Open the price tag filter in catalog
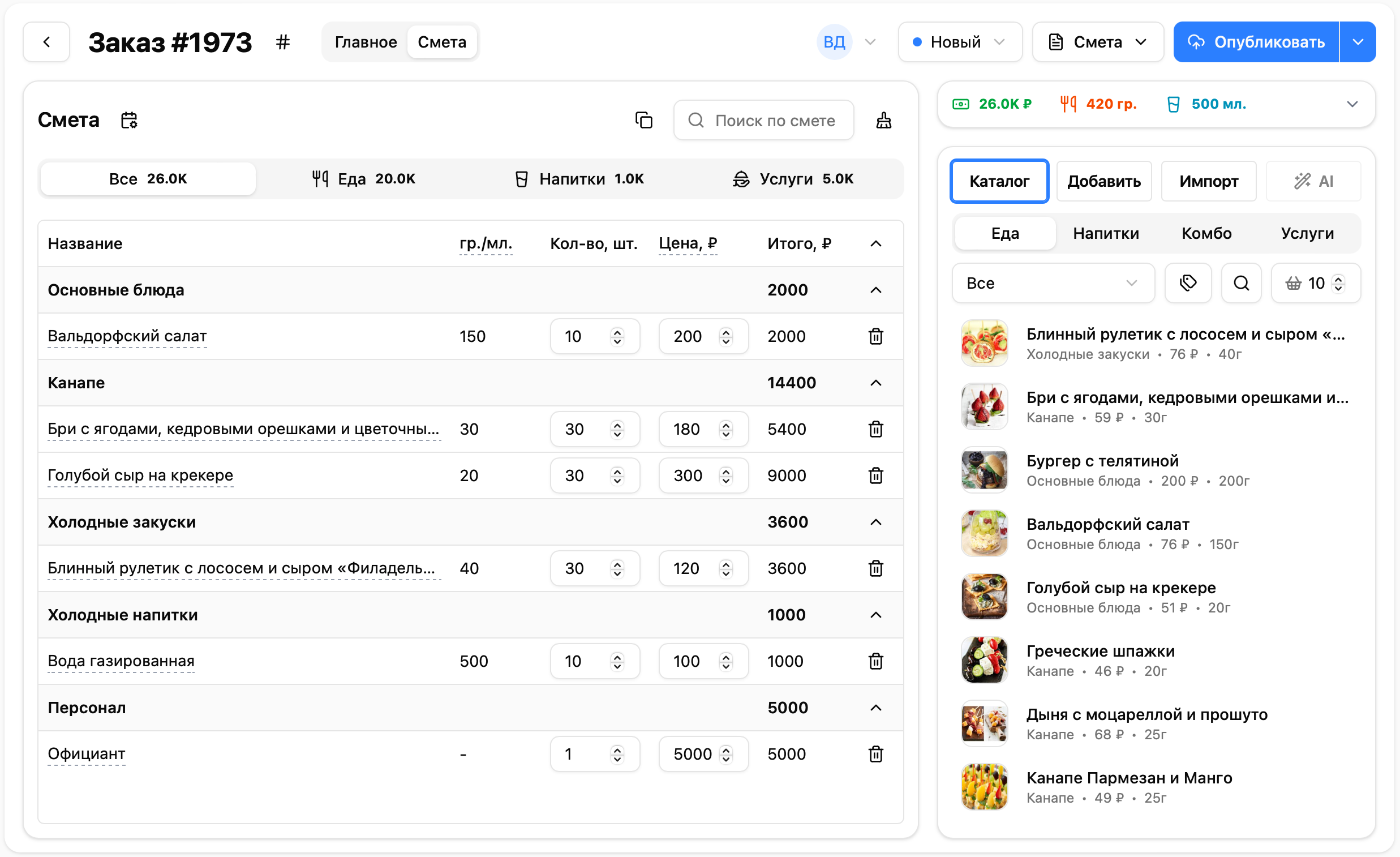 (x=1187, y=283)
